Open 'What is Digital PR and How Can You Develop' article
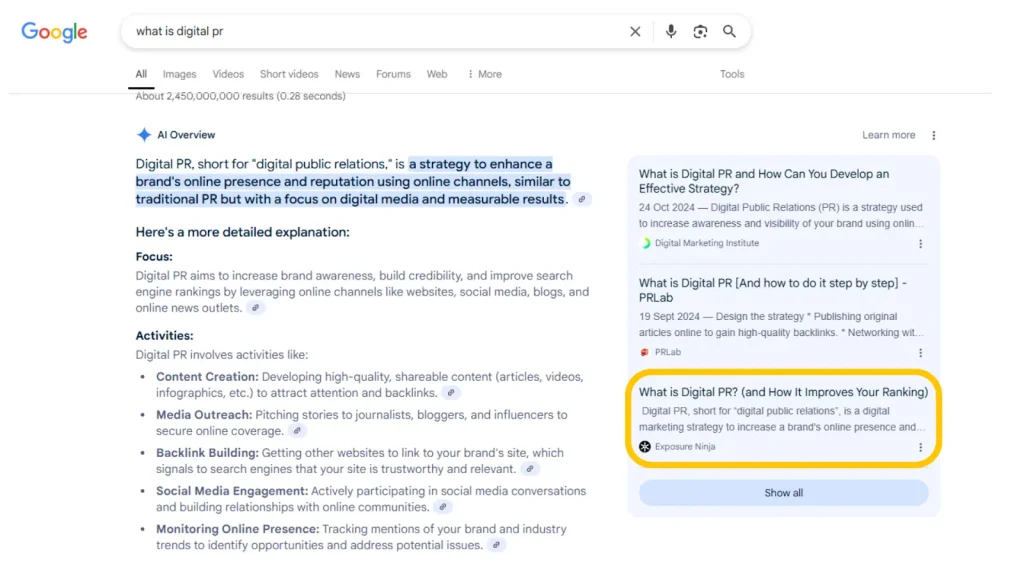This screenshot has height=576, width=1024. click(x=763, y=182)
